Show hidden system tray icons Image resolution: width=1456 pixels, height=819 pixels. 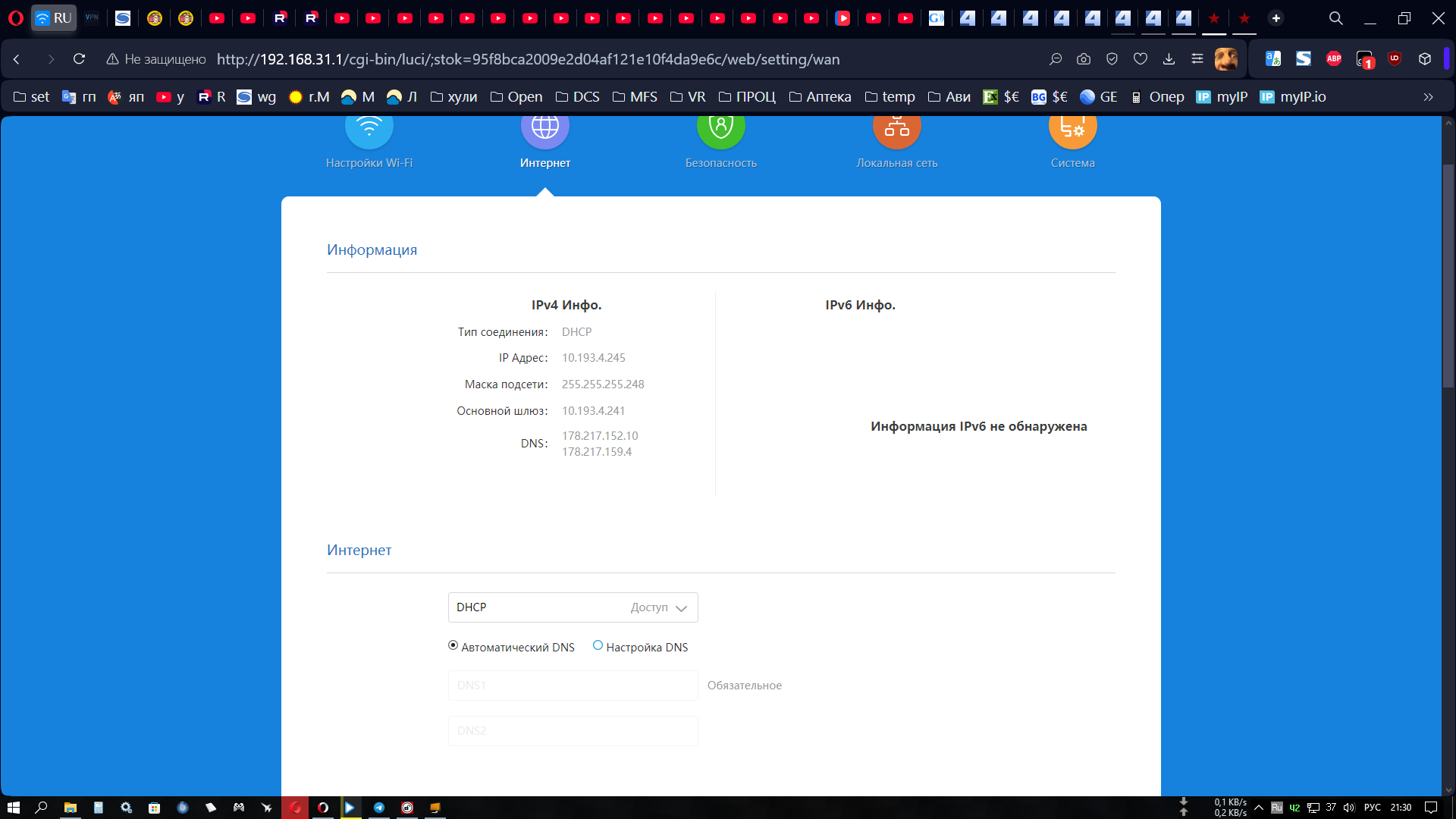[x=1259, y=808]
